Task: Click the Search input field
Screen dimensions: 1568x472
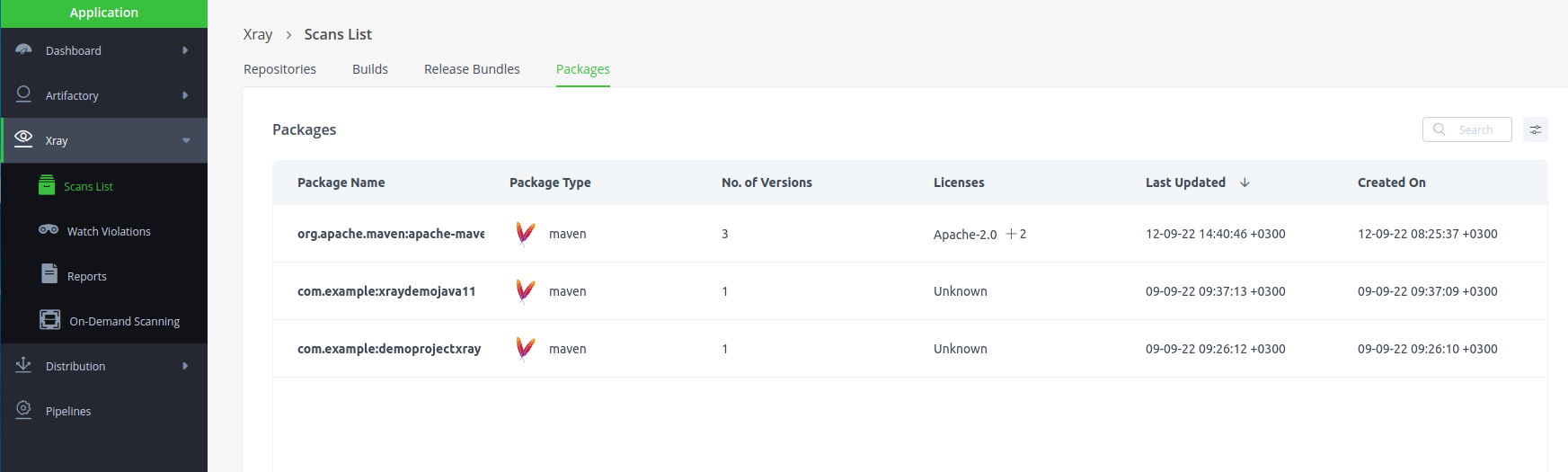Action: coord(1467,129)
